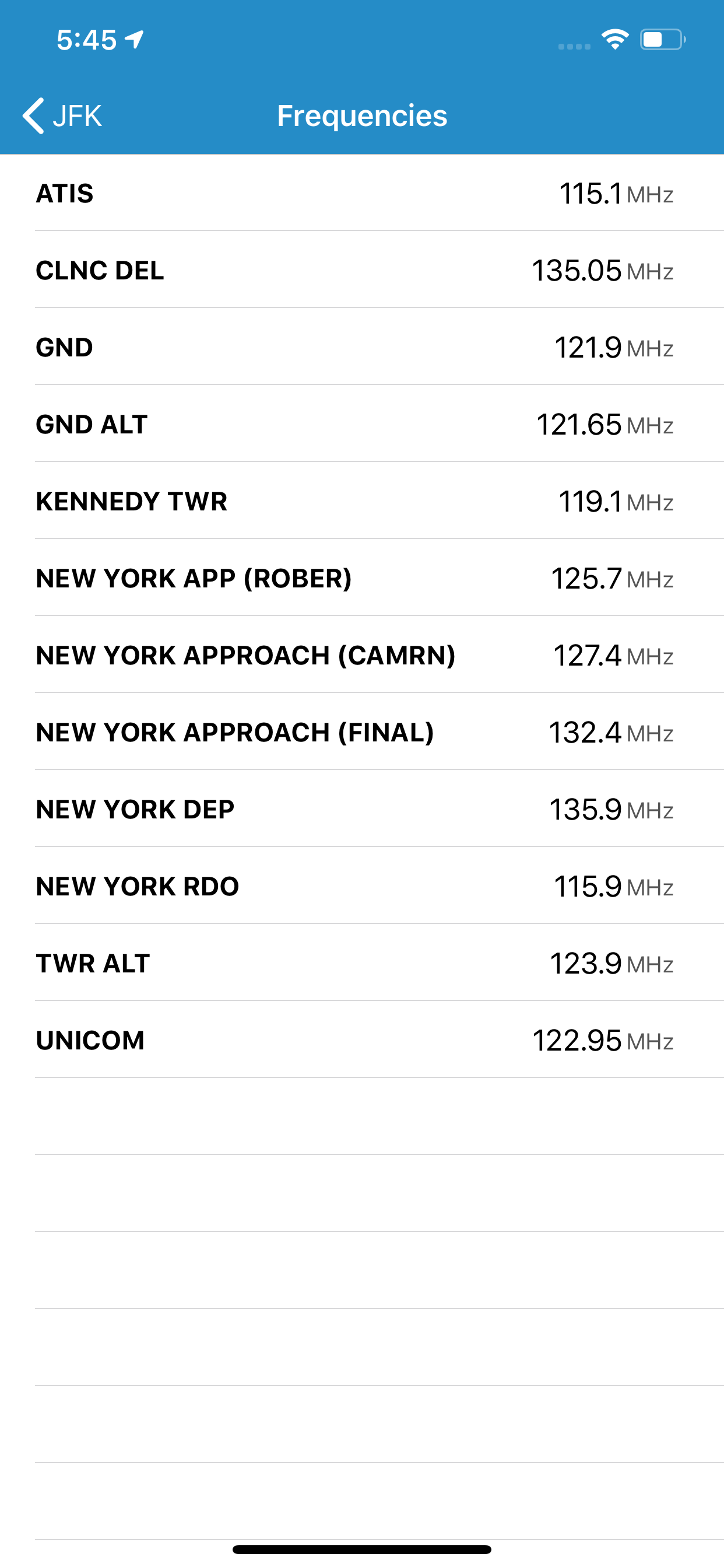
Task: Select the ATIS frequency row
Action: 362,193
